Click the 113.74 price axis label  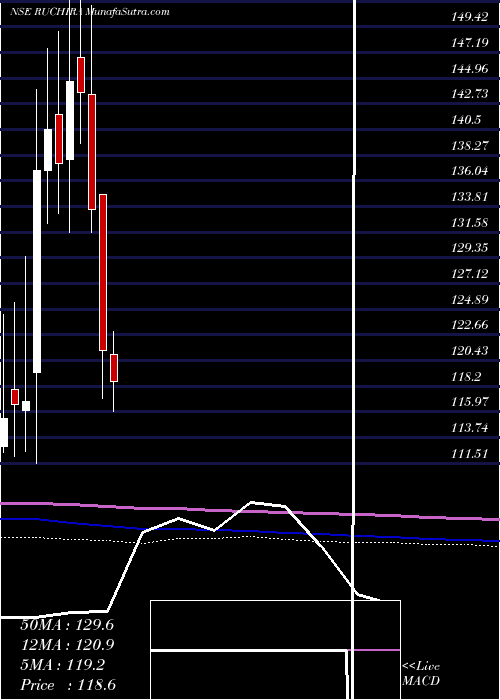(470, 428)
